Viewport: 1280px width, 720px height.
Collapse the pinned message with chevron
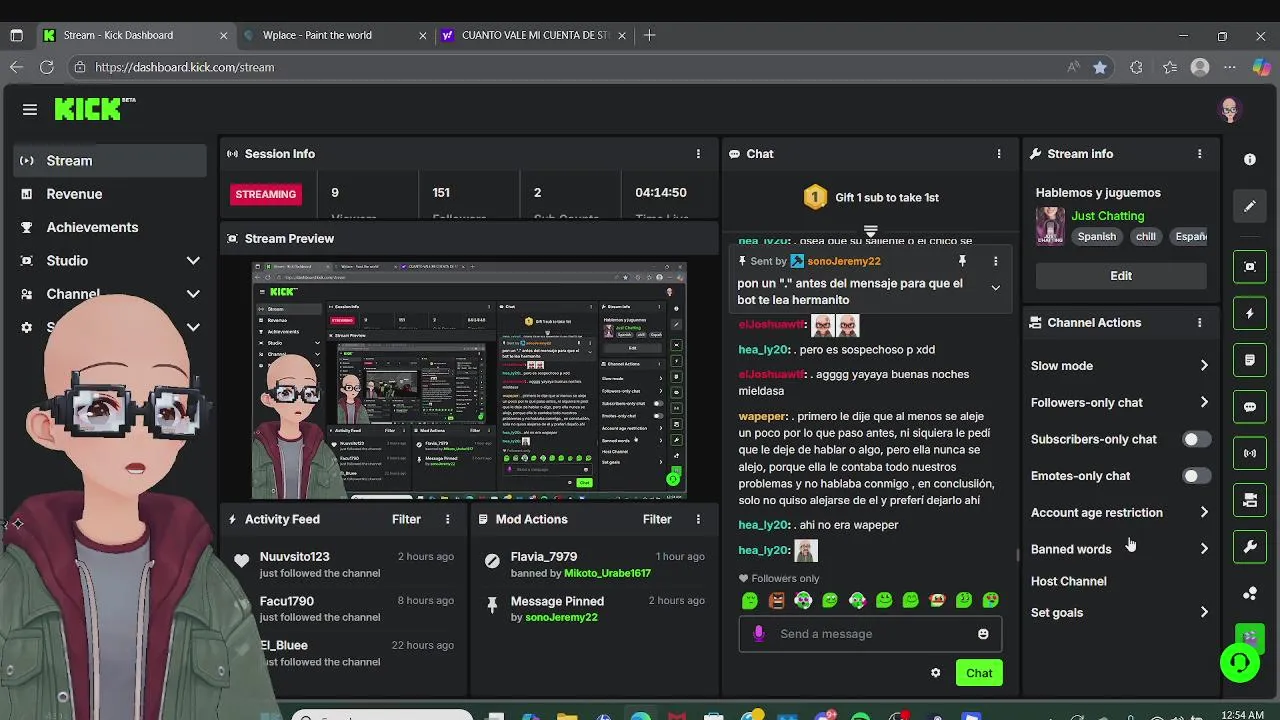995,288
